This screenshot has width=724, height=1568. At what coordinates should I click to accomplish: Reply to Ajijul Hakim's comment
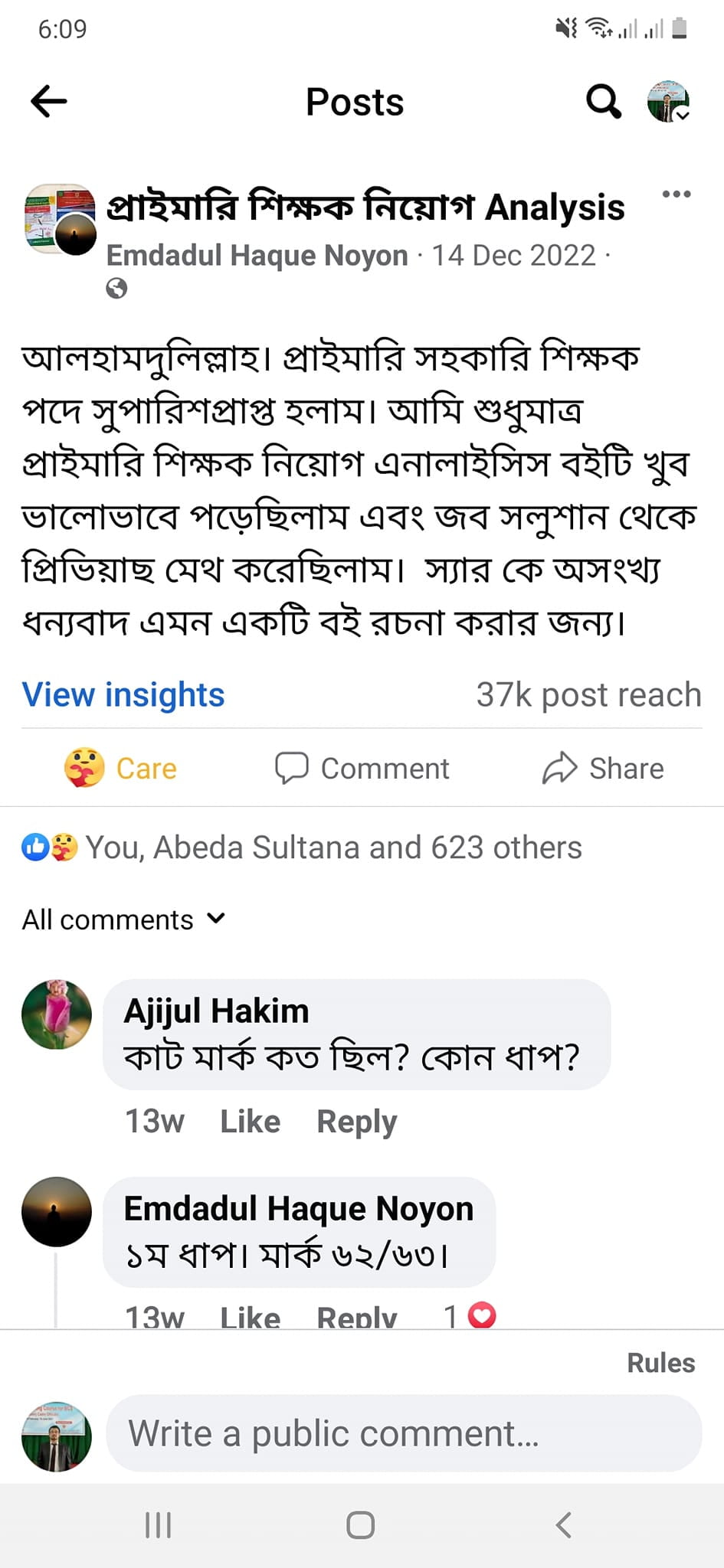[x=357, y=1121]
